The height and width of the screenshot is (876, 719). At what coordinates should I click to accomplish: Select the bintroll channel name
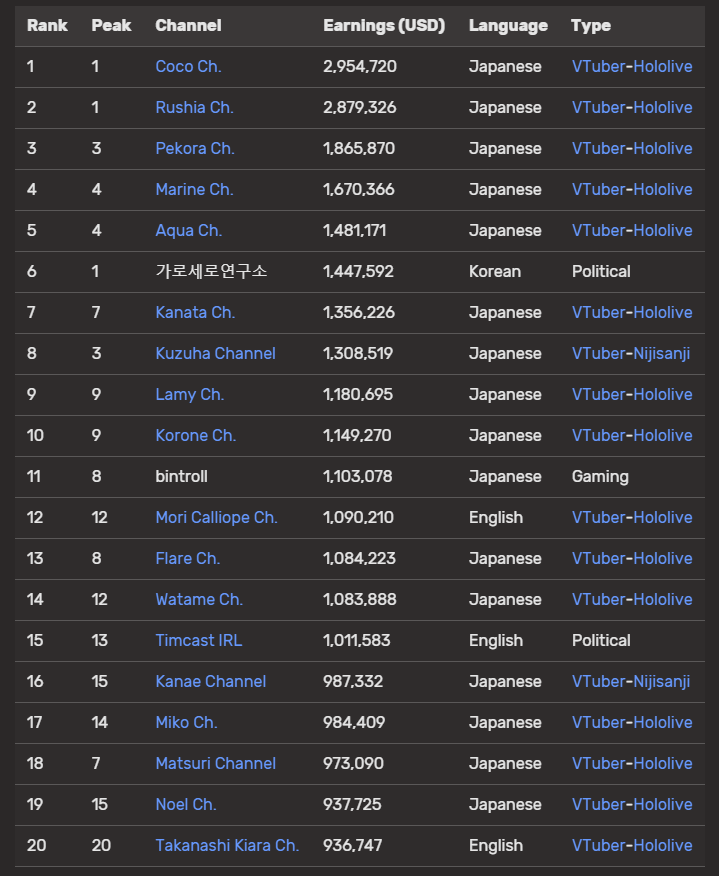point(182,477)
